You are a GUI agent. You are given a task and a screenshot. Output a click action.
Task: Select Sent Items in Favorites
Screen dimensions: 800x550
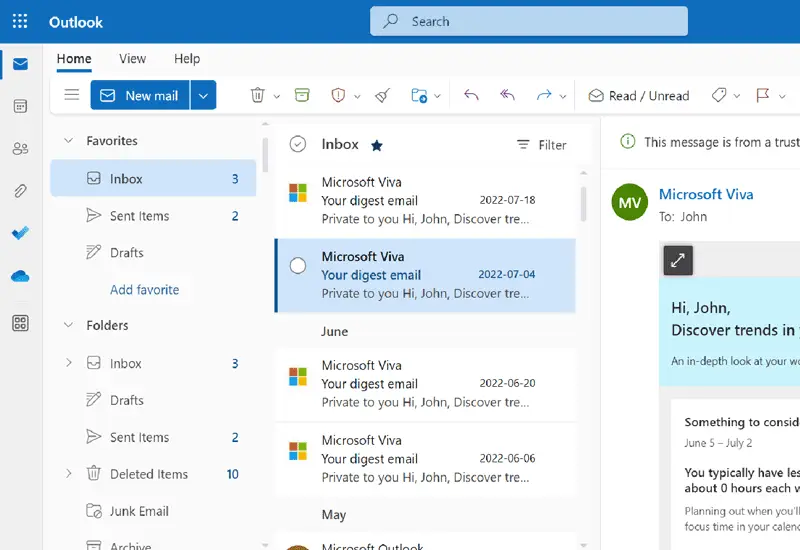tap(153, 216)
